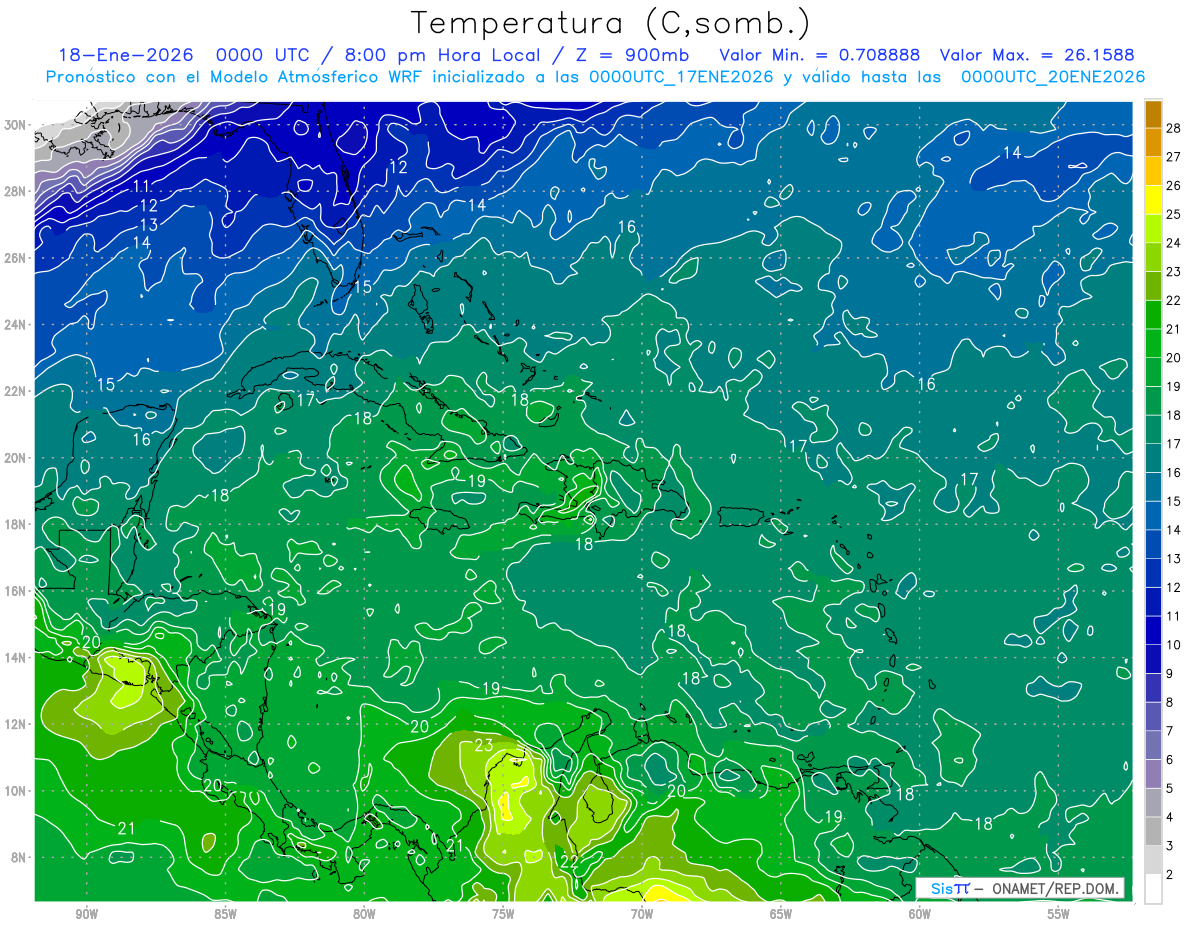Screen dimensions: 1200x927
Task: Click the valid-until time "0000UTC_20ENE2026"
Action: pyautogui.click(x=1052, y=77)
